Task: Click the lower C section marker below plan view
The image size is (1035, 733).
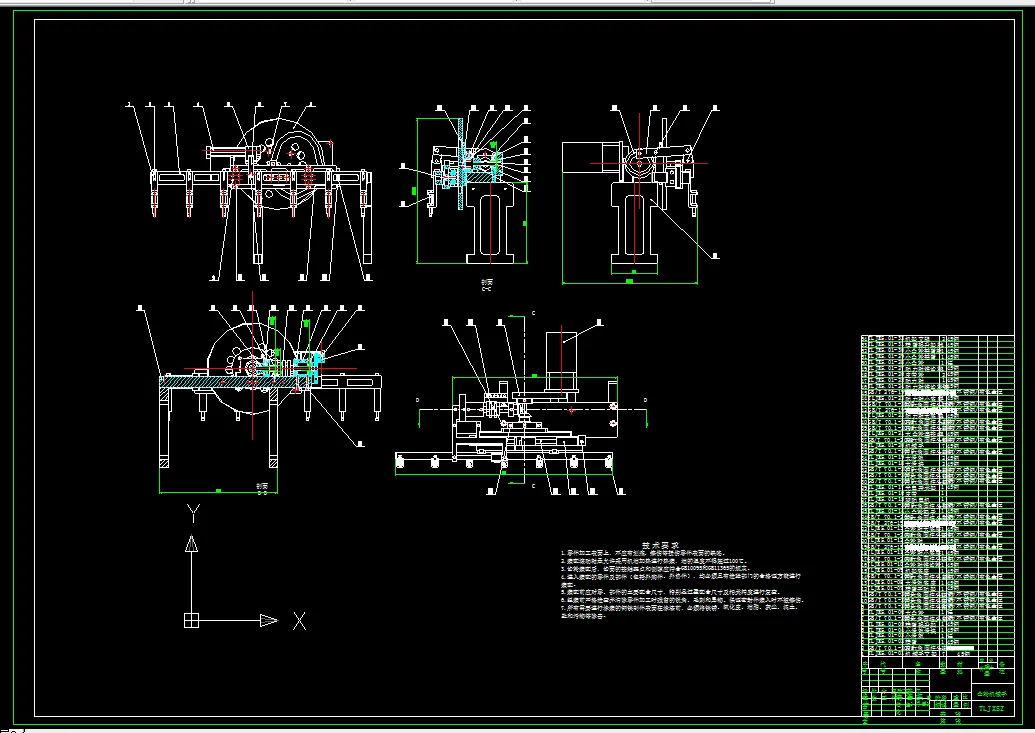Action: [533, 486]
